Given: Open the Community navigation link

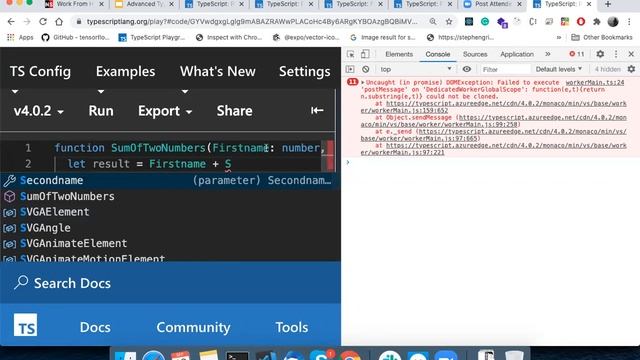Looking at the screenshot, I should [x=193, y=327].
